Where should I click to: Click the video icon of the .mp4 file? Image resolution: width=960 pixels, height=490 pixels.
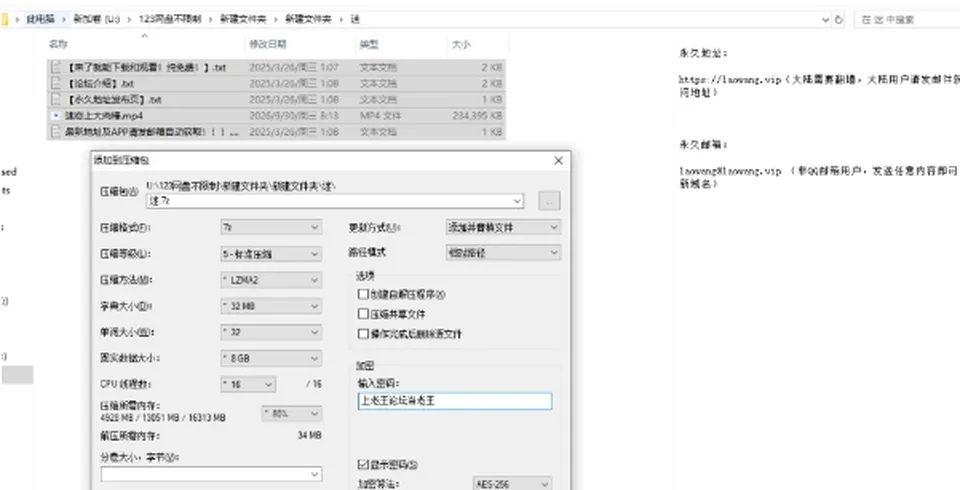point(56,115)
